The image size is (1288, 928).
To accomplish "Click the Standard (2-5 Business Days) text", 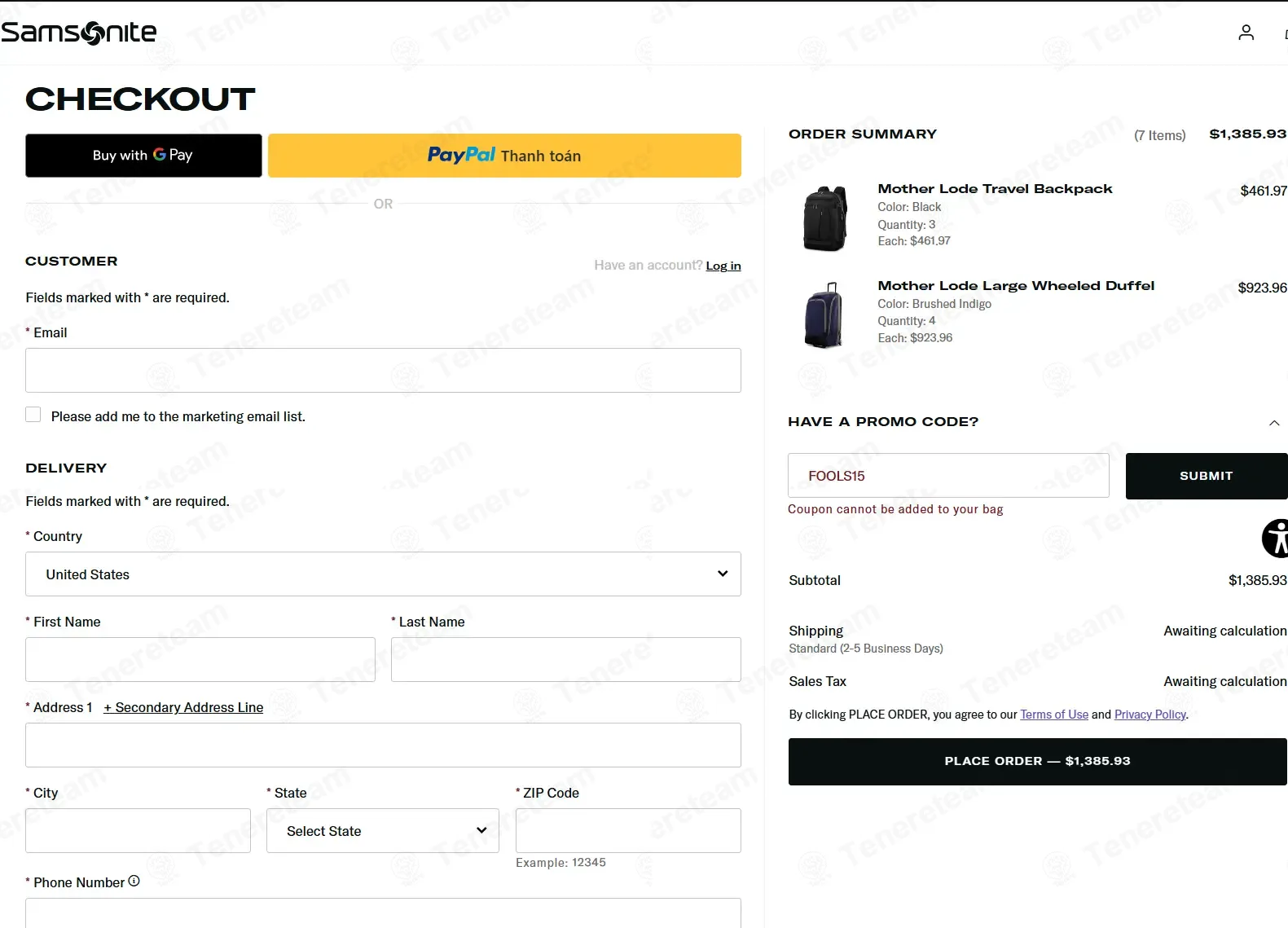I will click(865, 649).
